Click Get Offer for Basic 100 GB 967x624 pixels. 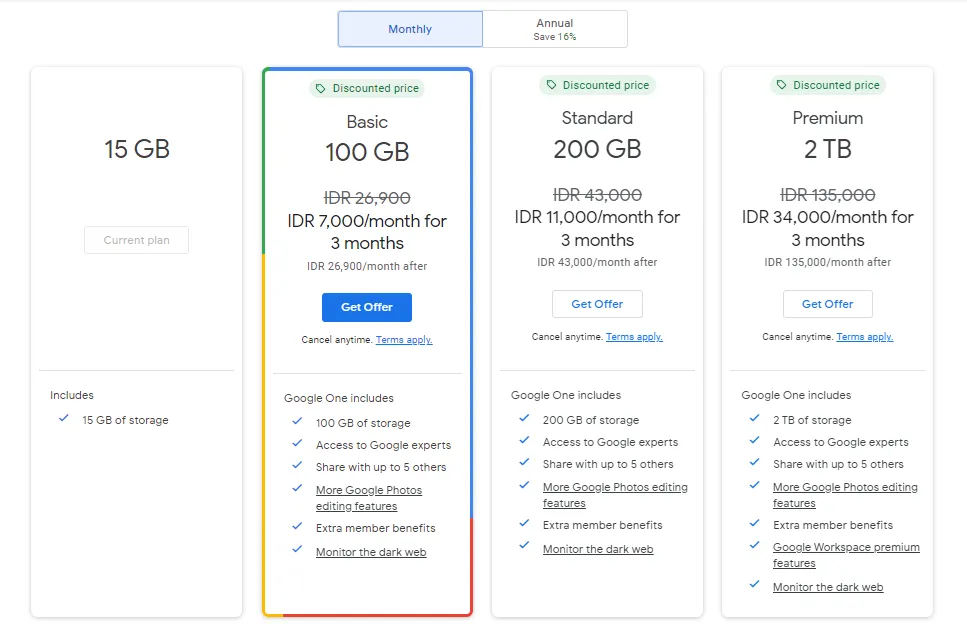[367, 307]
